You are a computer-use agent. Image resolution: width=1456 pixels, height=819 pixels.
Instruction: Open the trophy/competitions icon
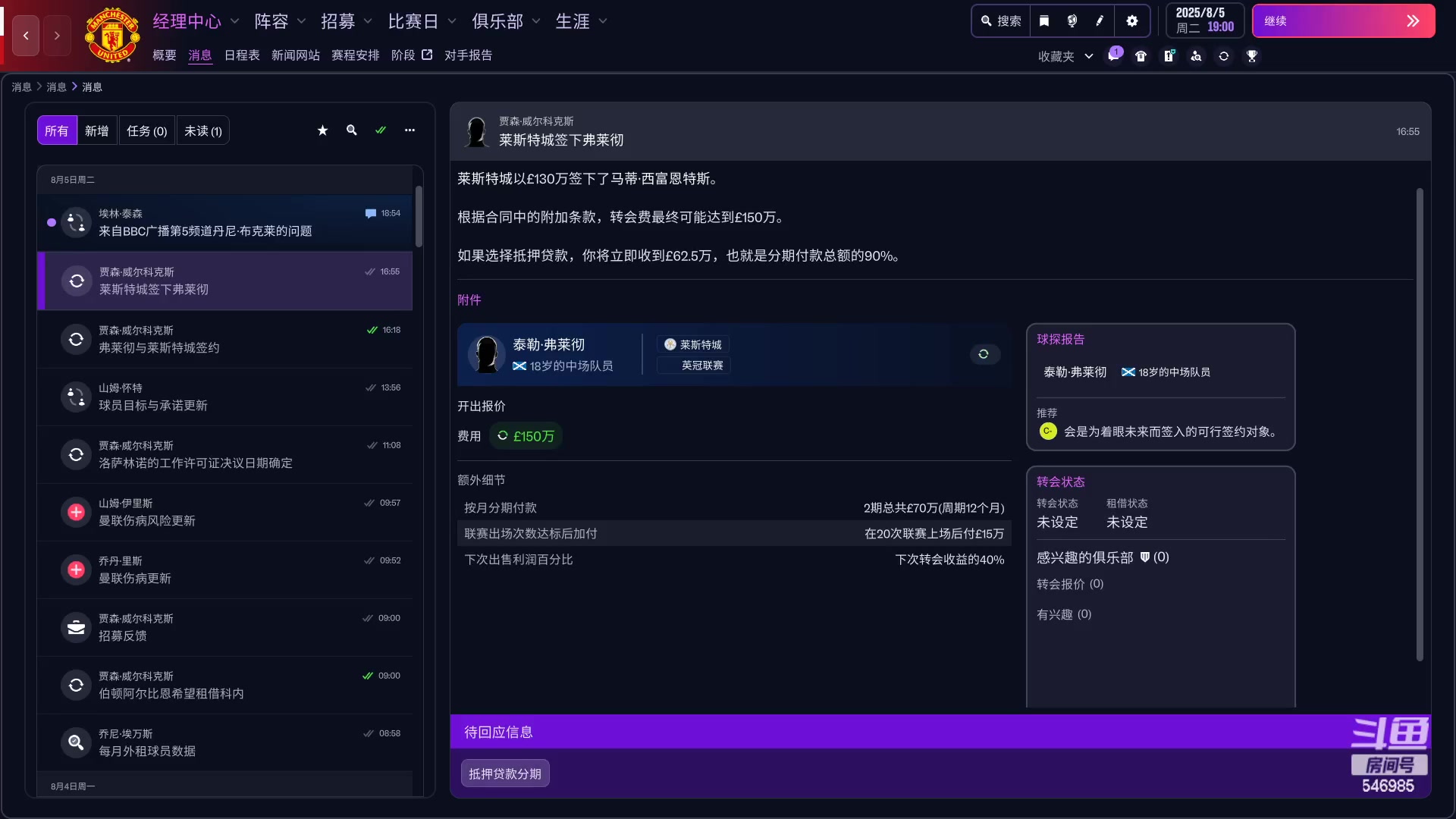tap(1252, 57)
